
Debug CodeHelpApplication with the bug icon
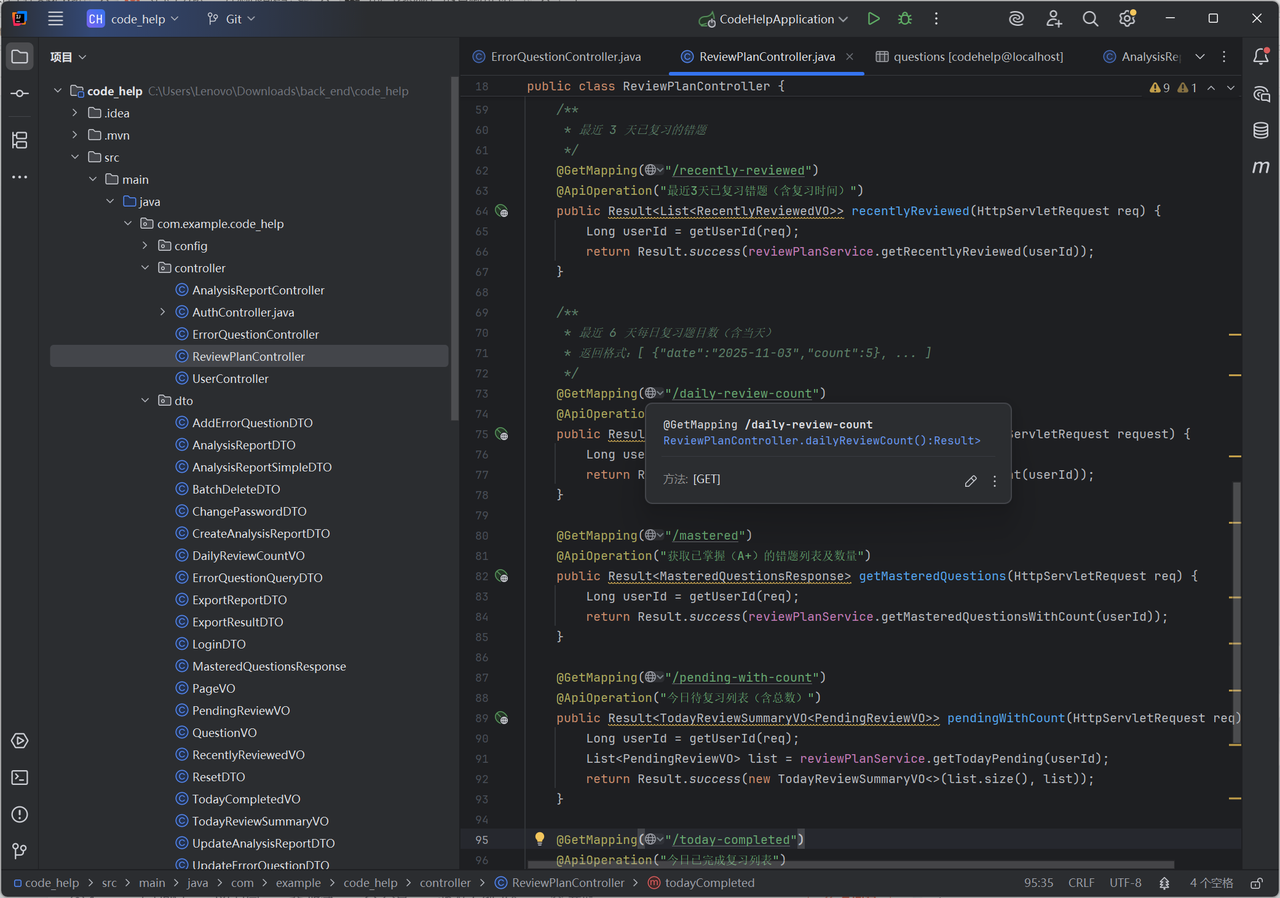pos(905,19)
